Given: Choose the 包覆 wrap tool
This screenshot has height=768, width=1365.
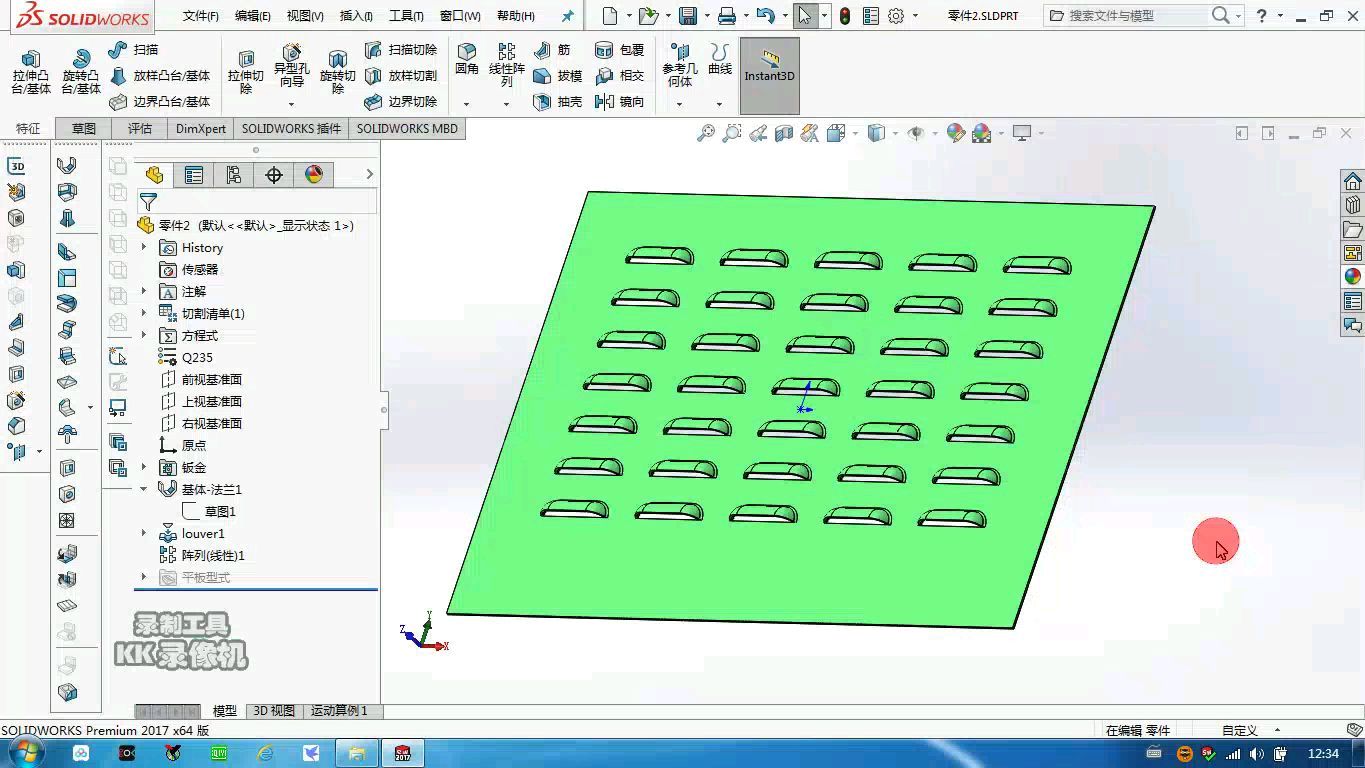Looking at the screenshot, I should (x=619, y=49).
